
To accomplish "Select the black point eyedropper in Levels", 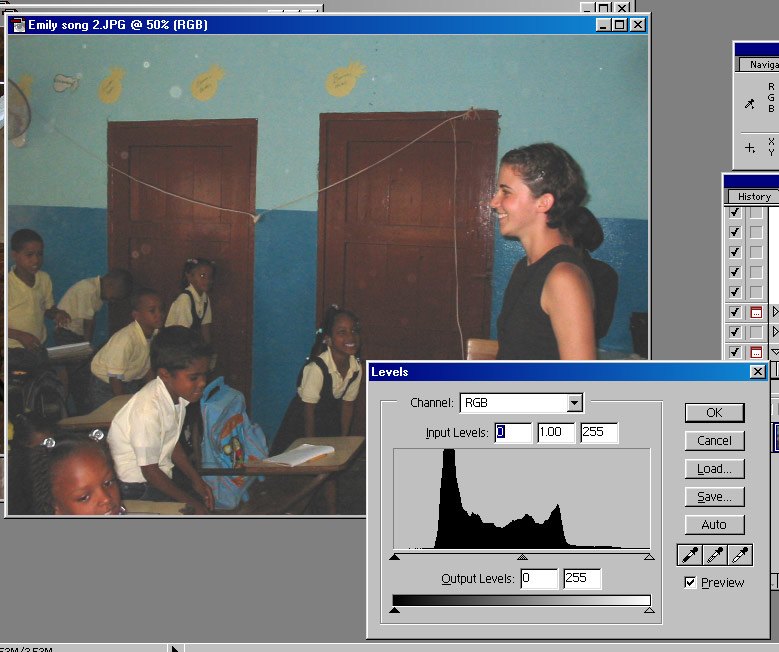I will (x=690, y=555).
